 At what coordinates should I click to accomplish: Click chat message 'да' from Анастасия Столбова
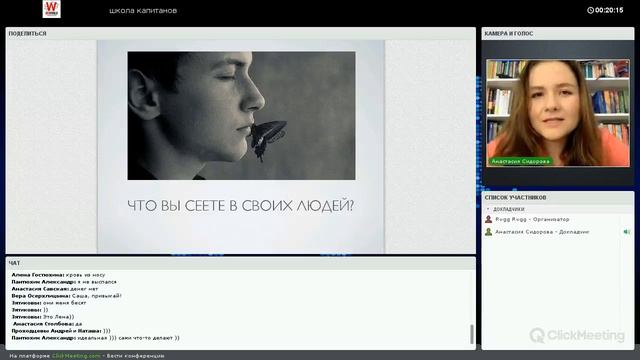[79, 324]
